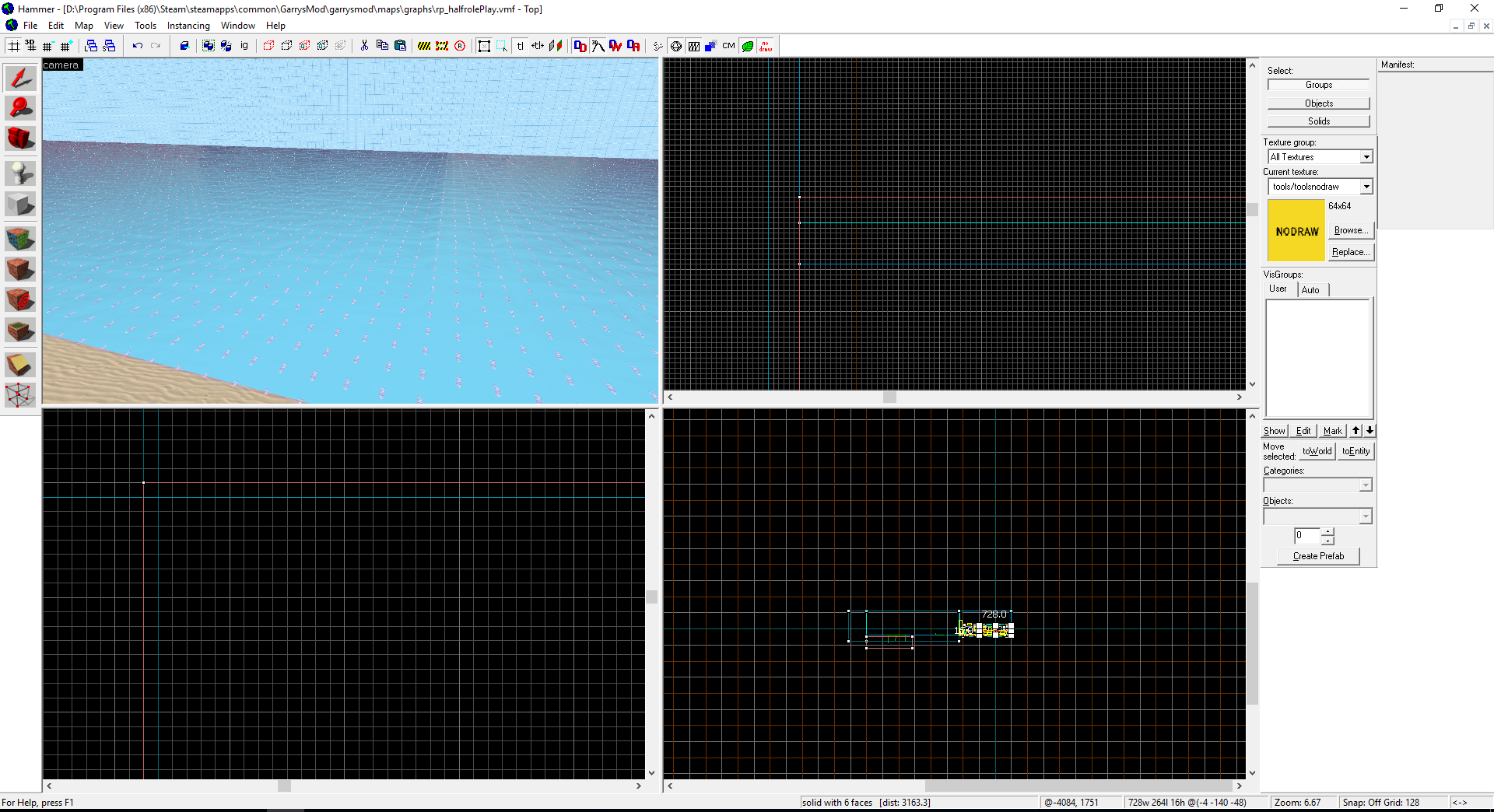The width and height of the screenshot is (1494, 812).
Task: Select the Magnify tool
Action: coord(20,108)
